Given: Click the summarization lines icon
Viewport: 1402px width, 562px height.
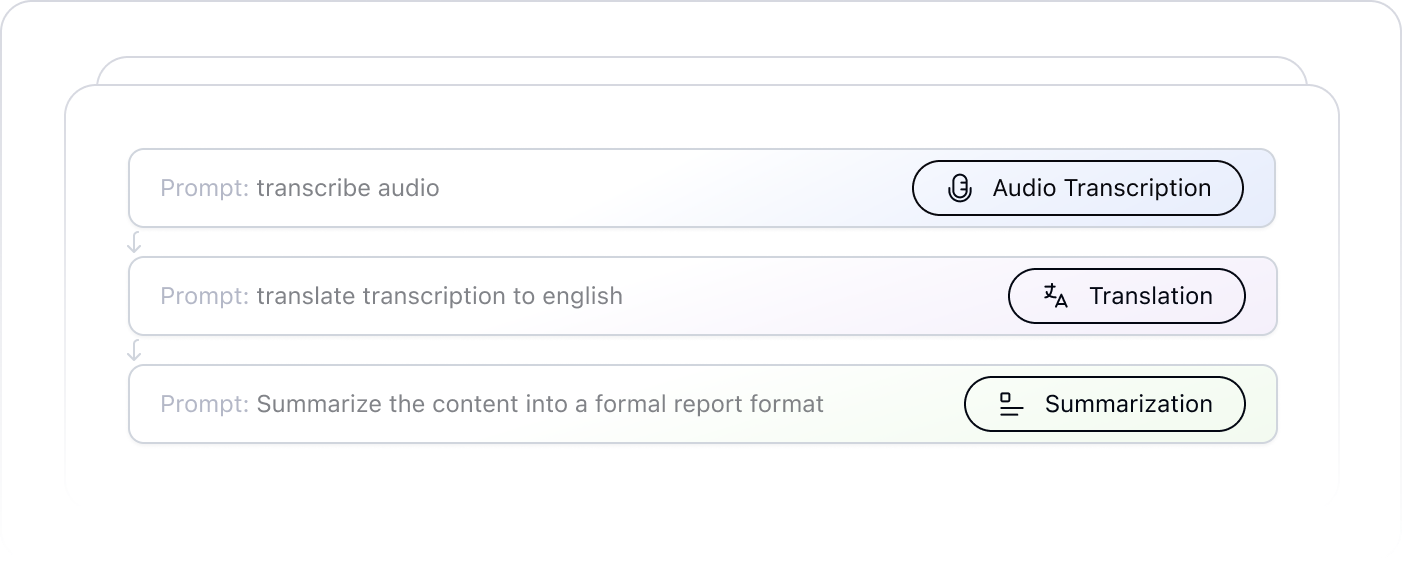Looking at the screenshot, I should [1012, 404].
